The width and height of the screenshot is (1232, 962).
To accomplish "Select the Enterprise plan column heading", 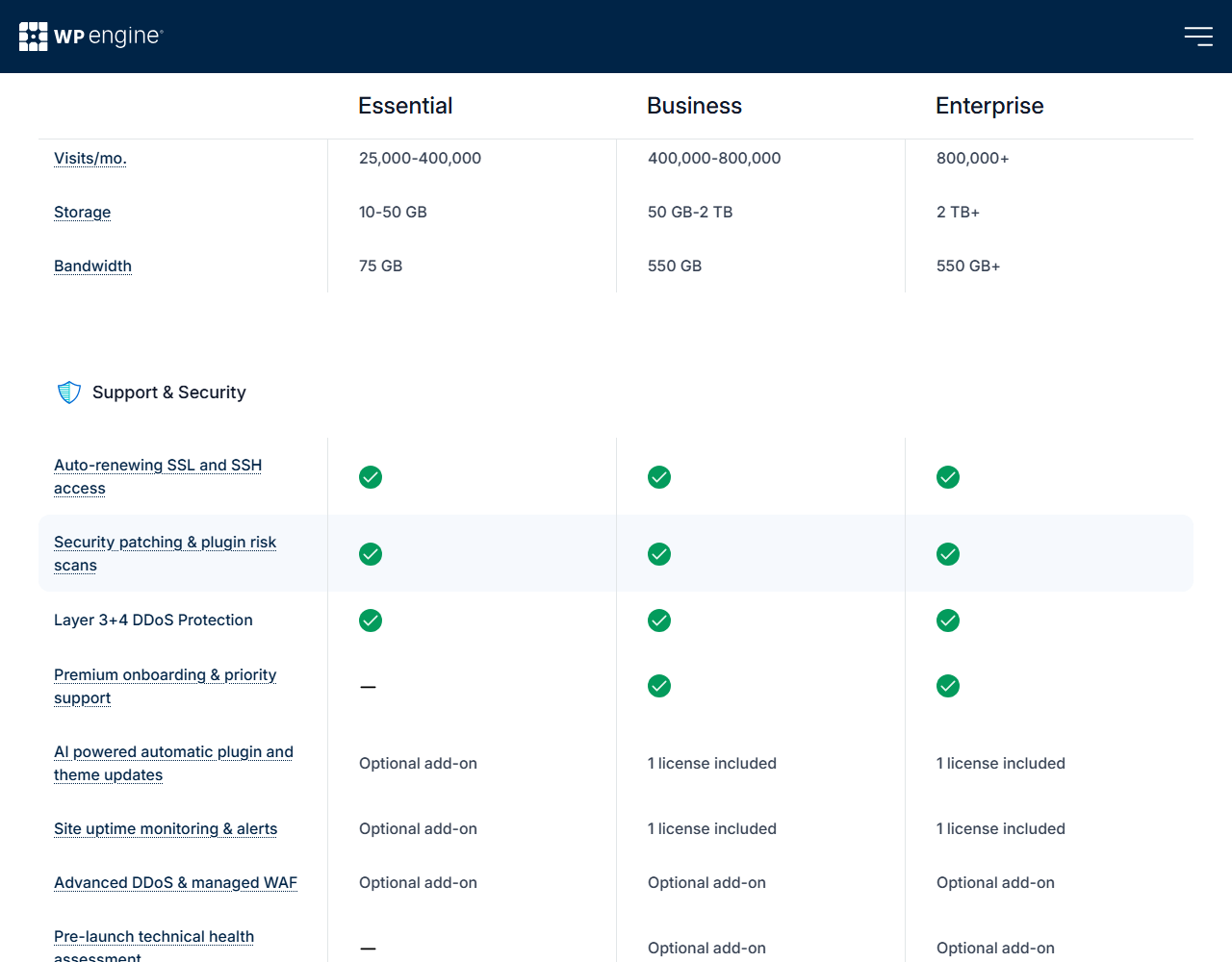I will tap(989, 106).
